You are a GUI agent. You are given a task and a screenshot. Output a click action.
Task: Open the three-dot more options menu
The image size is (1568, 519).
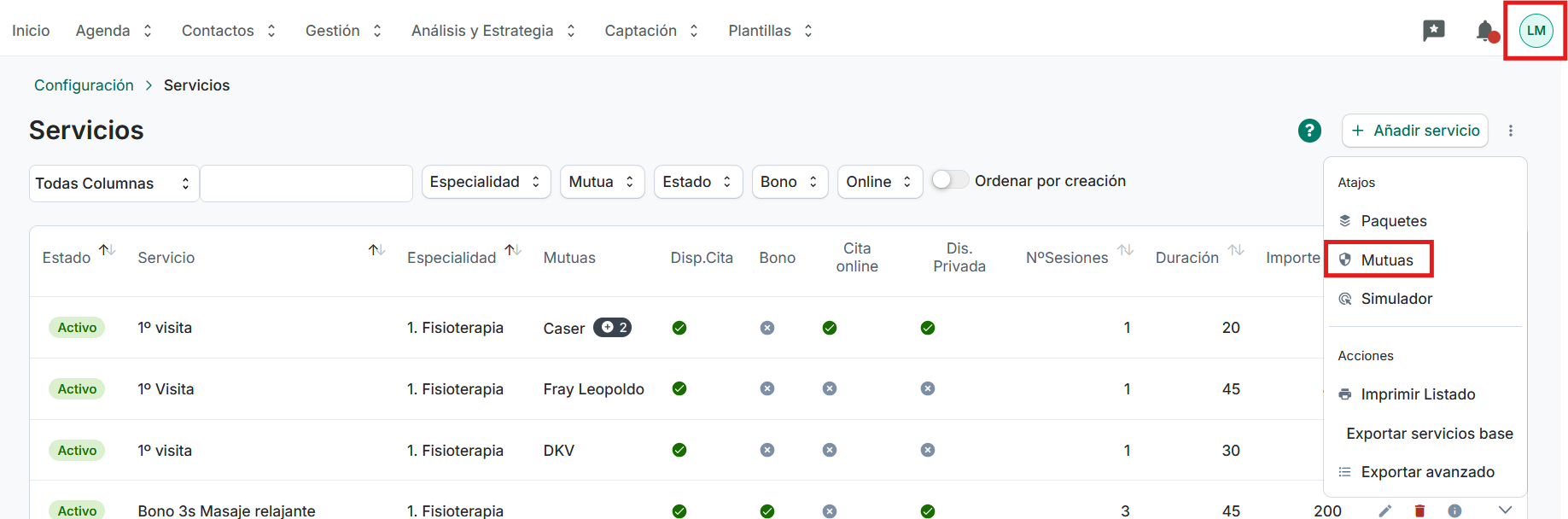(x=1511, y=131)
